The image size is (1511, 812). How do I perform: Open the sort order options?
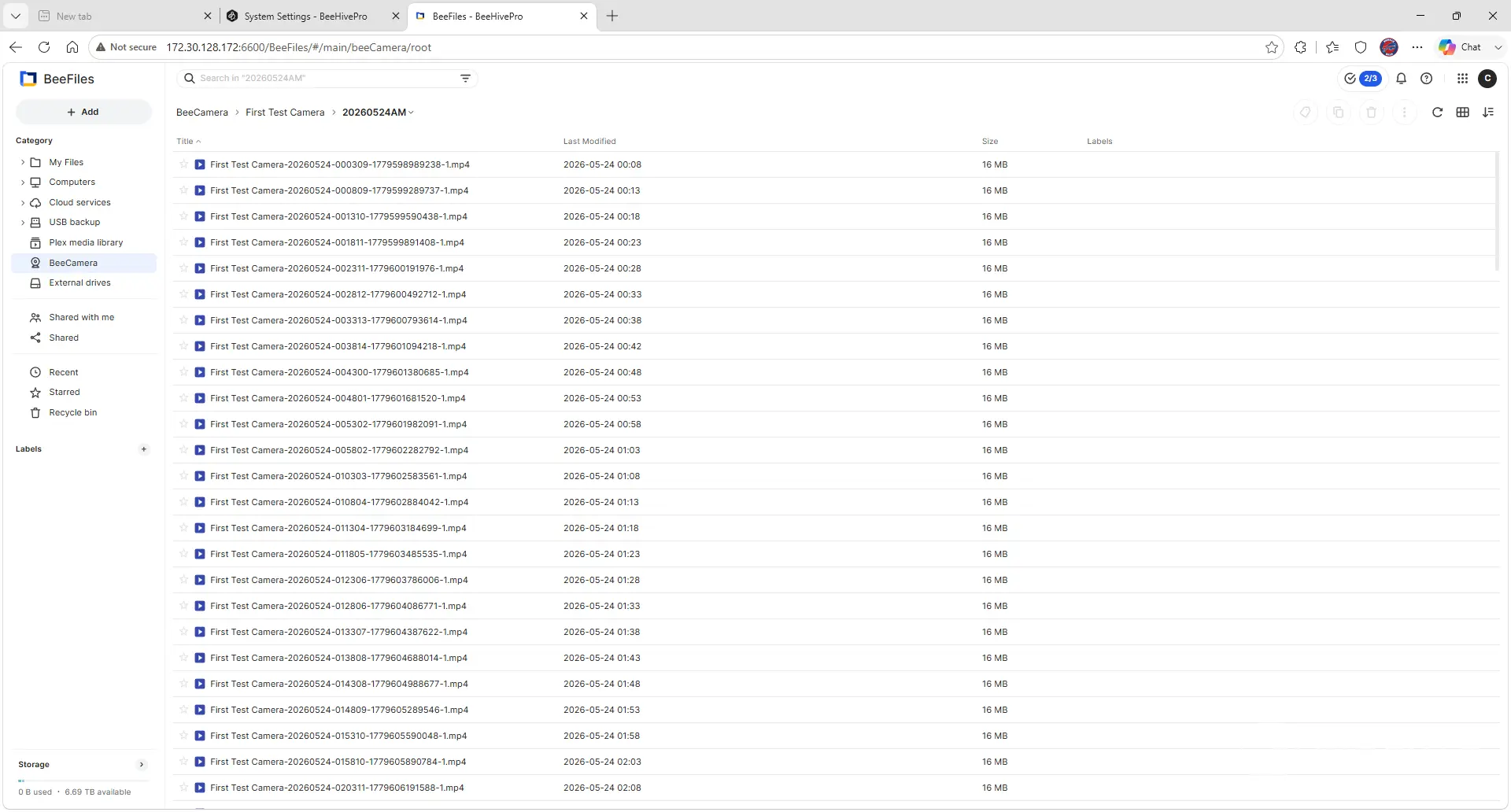pyautogui.click(x=1487, y=113)
